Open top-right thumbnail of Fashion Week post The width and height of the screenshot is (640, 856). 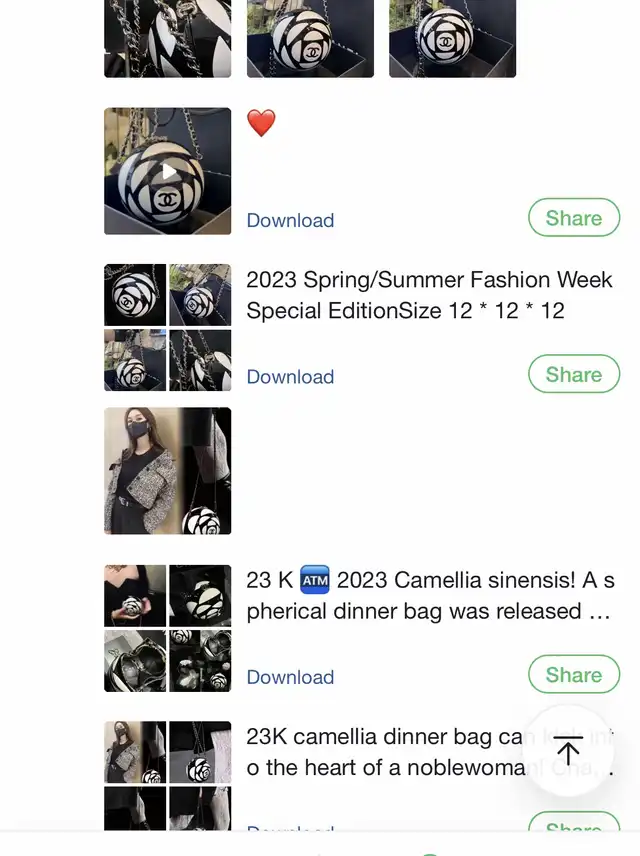[200, 295]
